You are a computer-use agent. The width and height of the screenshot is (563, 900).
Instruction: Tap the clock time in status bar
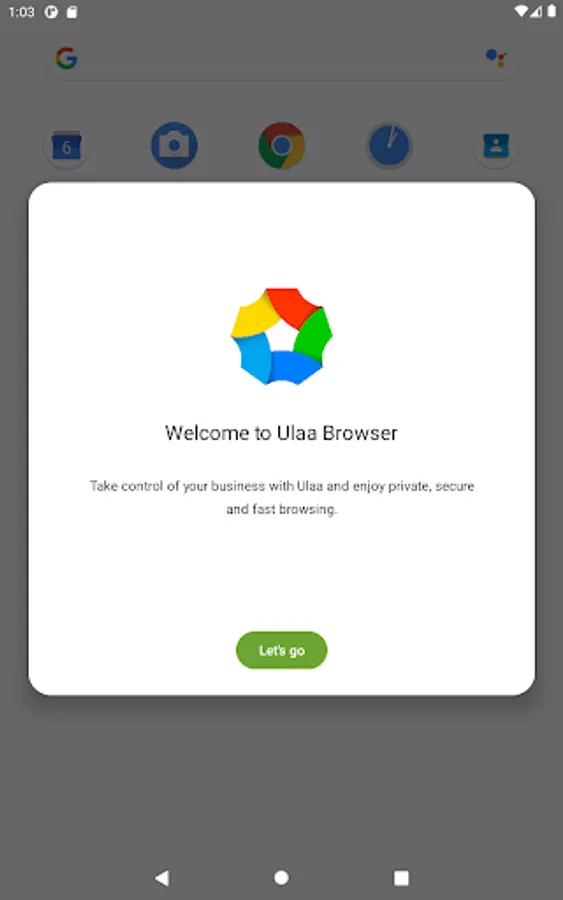pyautogui.click(x=21, y=11)
